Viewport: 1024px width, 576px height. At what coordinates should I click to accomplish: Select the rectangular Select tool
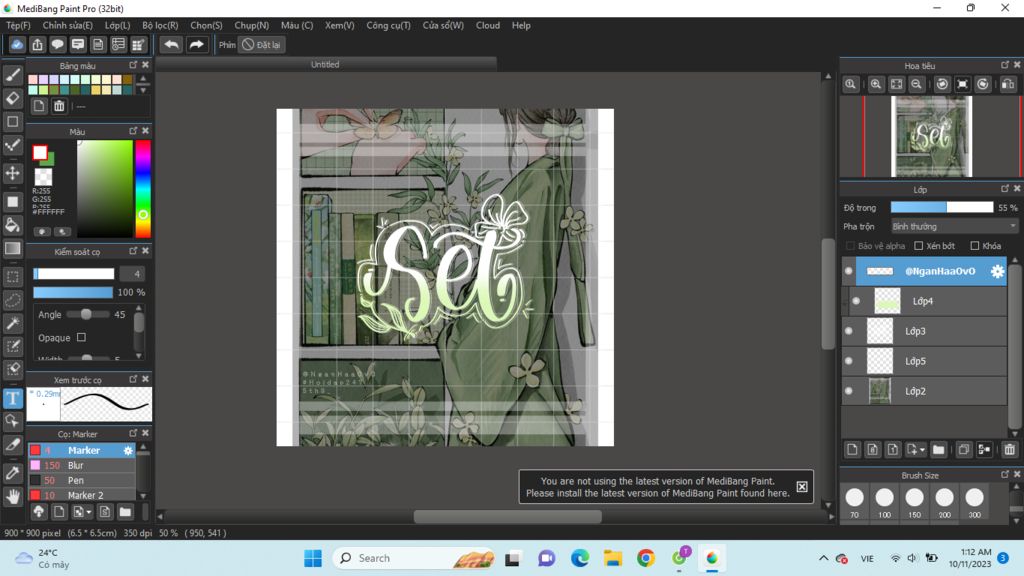point(12,277)
